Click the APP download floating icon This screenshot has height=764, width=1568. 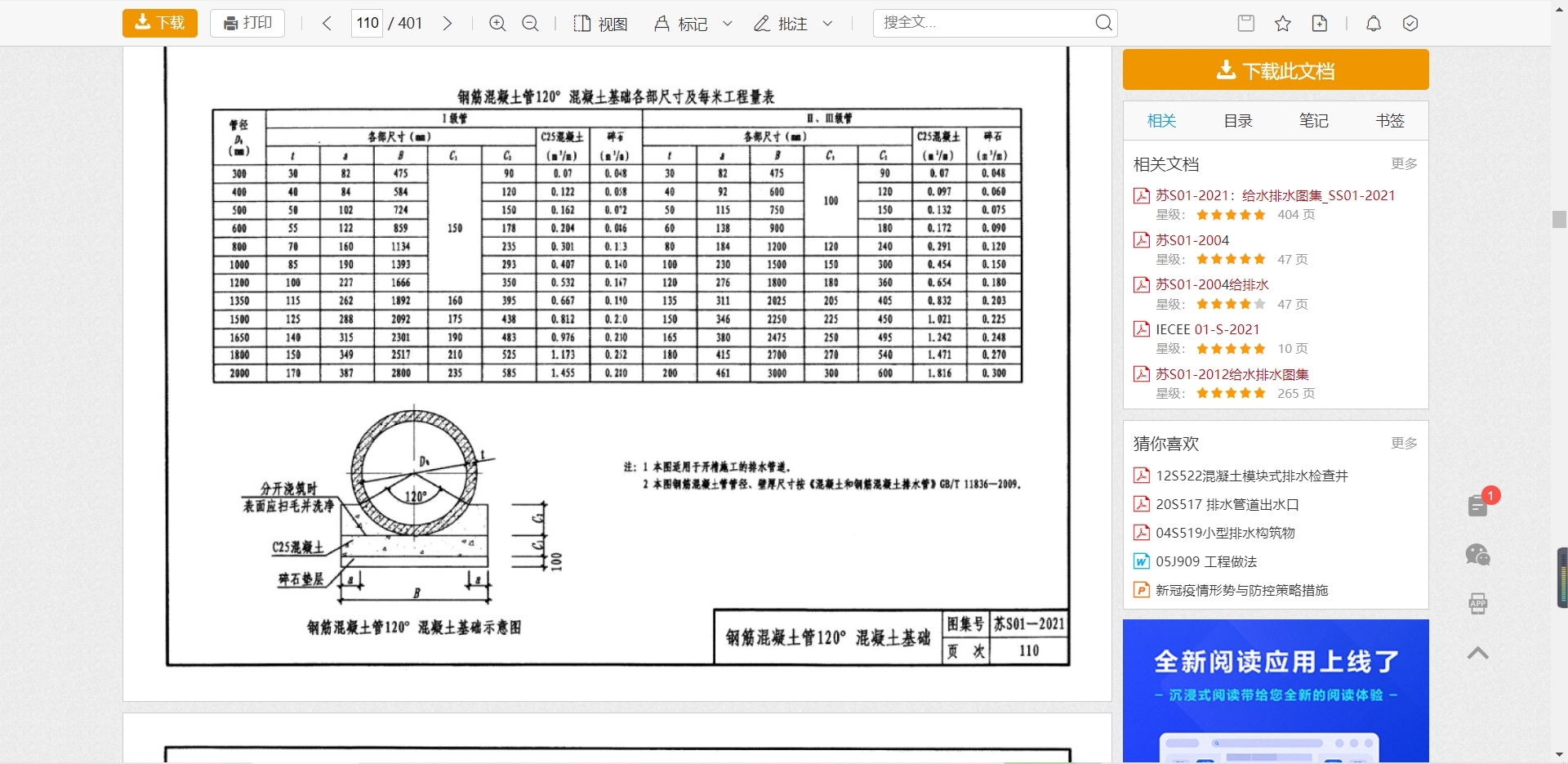(x=1478, y=604)
